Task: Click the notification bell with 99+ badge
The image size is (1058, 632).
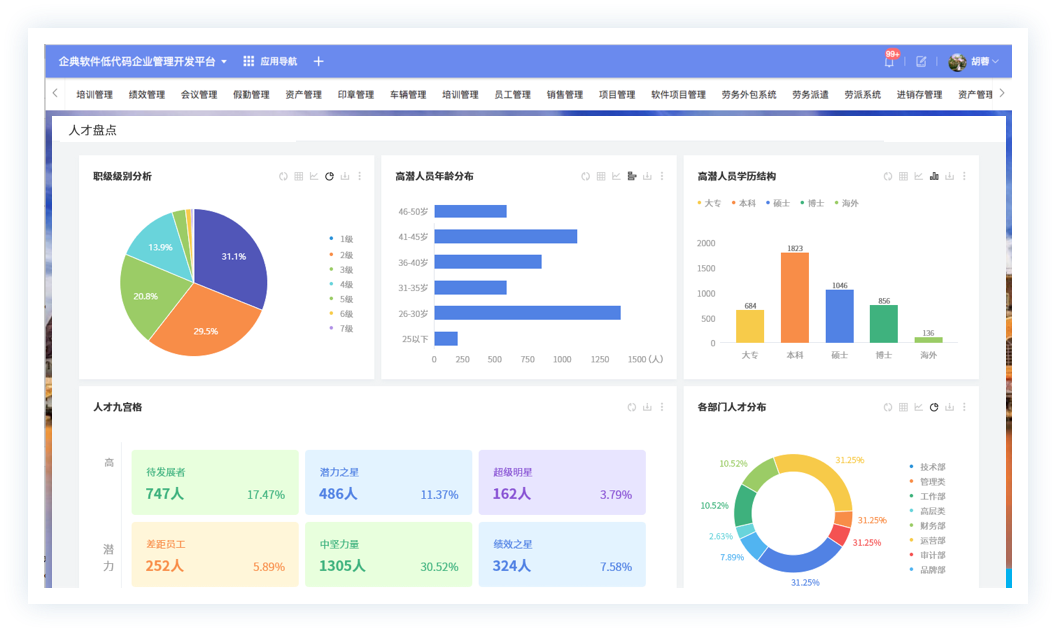Action: click(x=889, y=61)
